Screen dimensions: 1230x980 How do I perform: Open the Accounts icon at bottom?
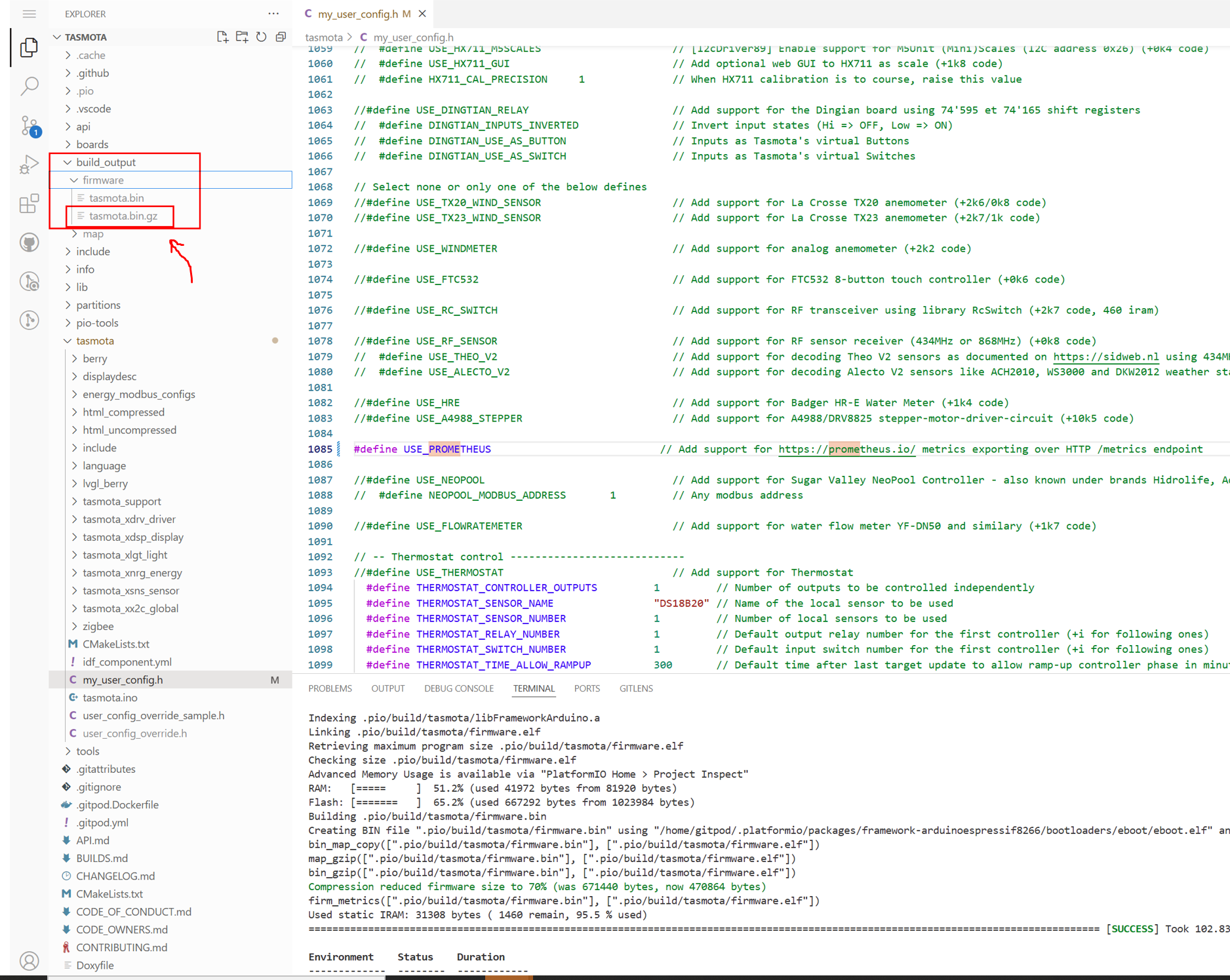(29, 961)
